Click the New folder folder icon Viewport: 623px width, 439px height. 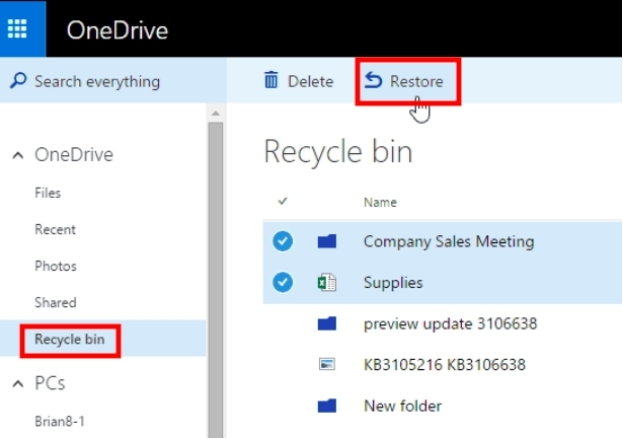pos(327,406)
